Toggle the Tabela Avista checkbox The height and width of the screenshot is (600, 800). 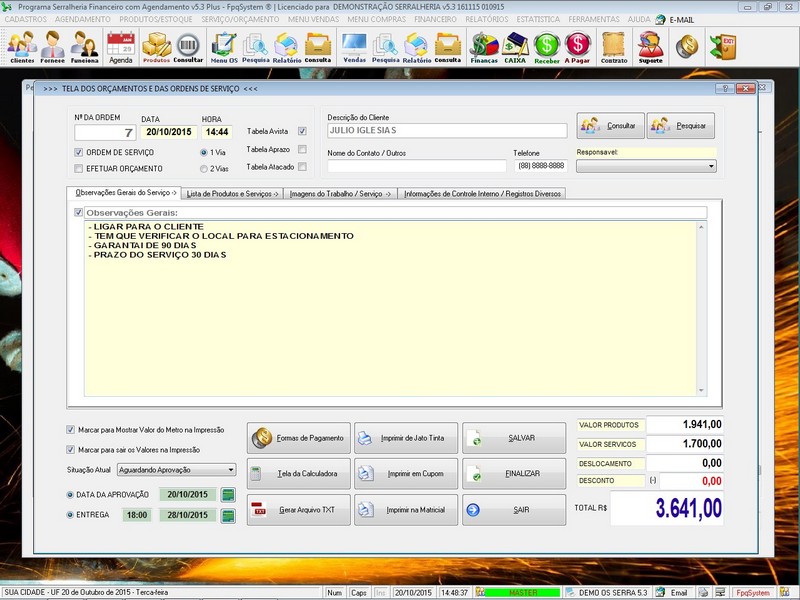[302, 131]
